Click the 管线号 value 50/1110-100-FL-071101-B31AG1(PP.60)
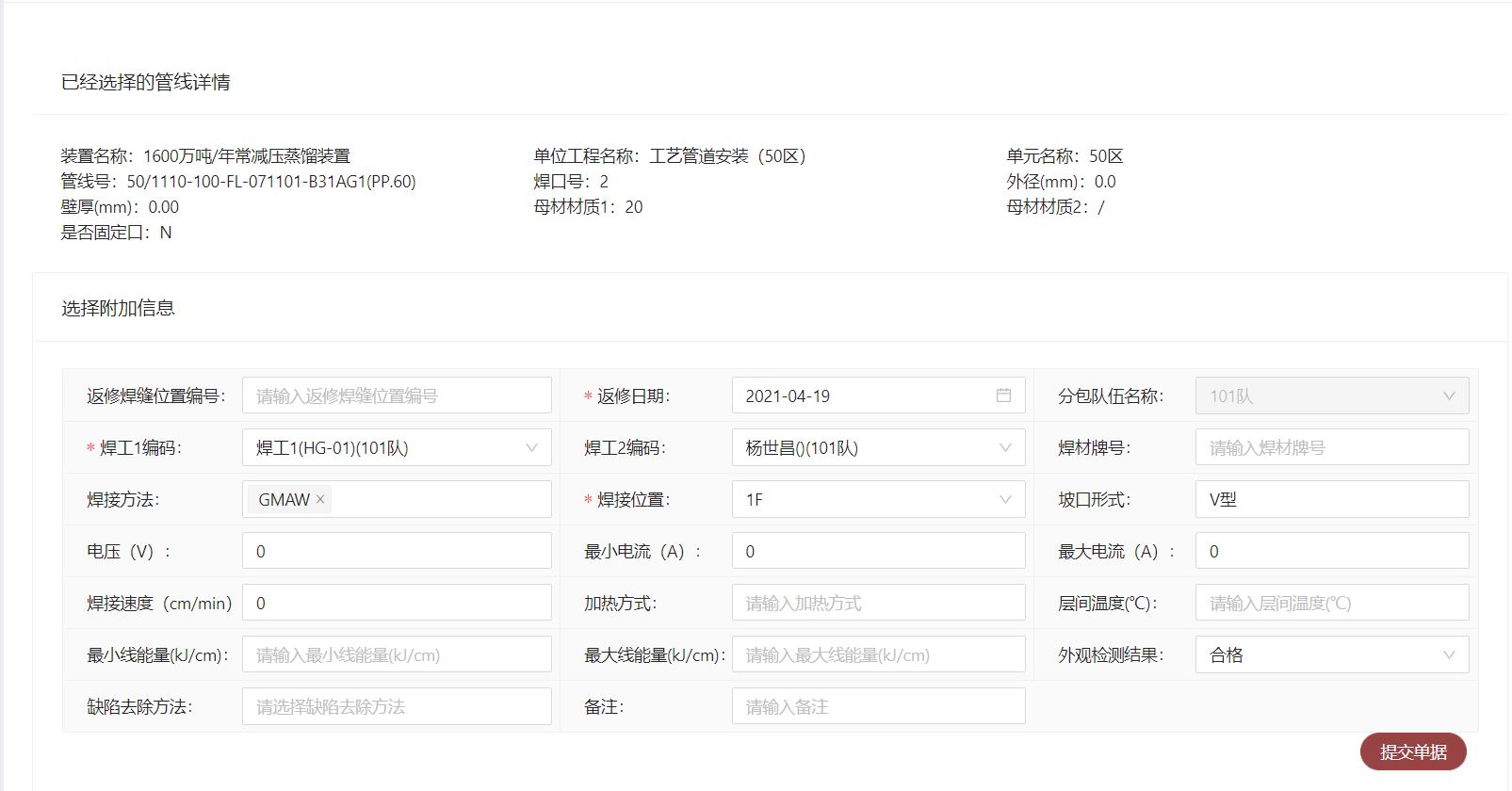 [271, 182]
